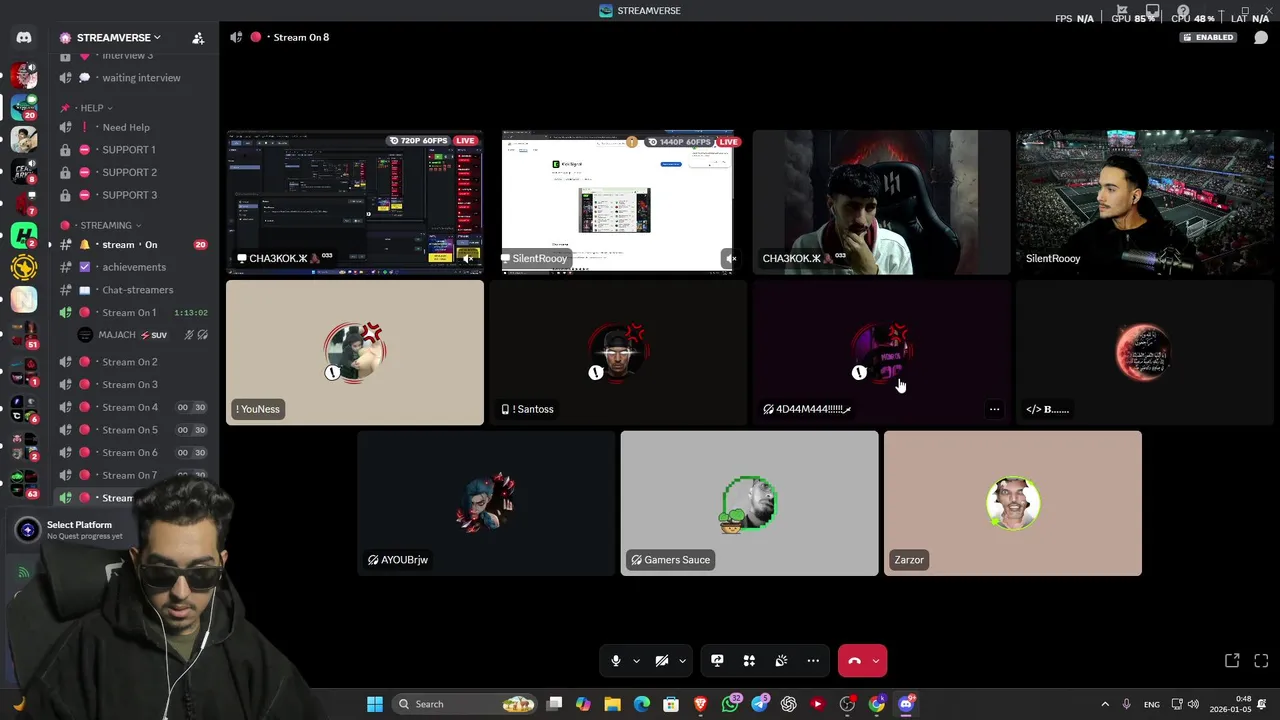Screen dimensions: 1280x720
Task: Speaker icon beside Stream On 8 title
Action: [x=236, y=38]
